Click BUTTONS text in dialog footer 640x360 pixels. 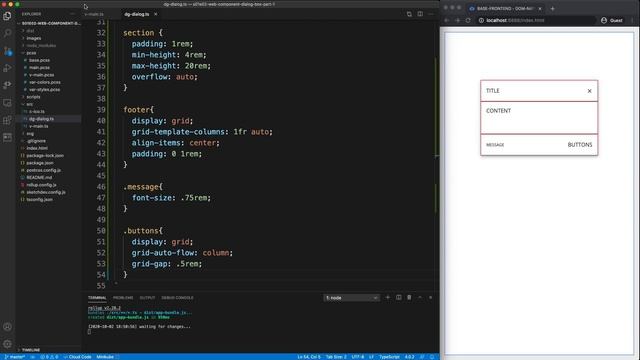click(x=580, y=145)
